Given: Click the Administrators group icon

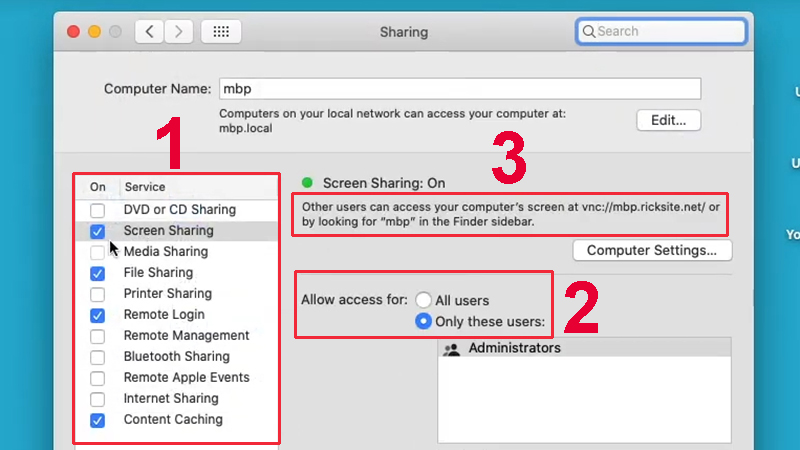Looking at the screenshot, I should pyautogui.click(x=452, y=349).
